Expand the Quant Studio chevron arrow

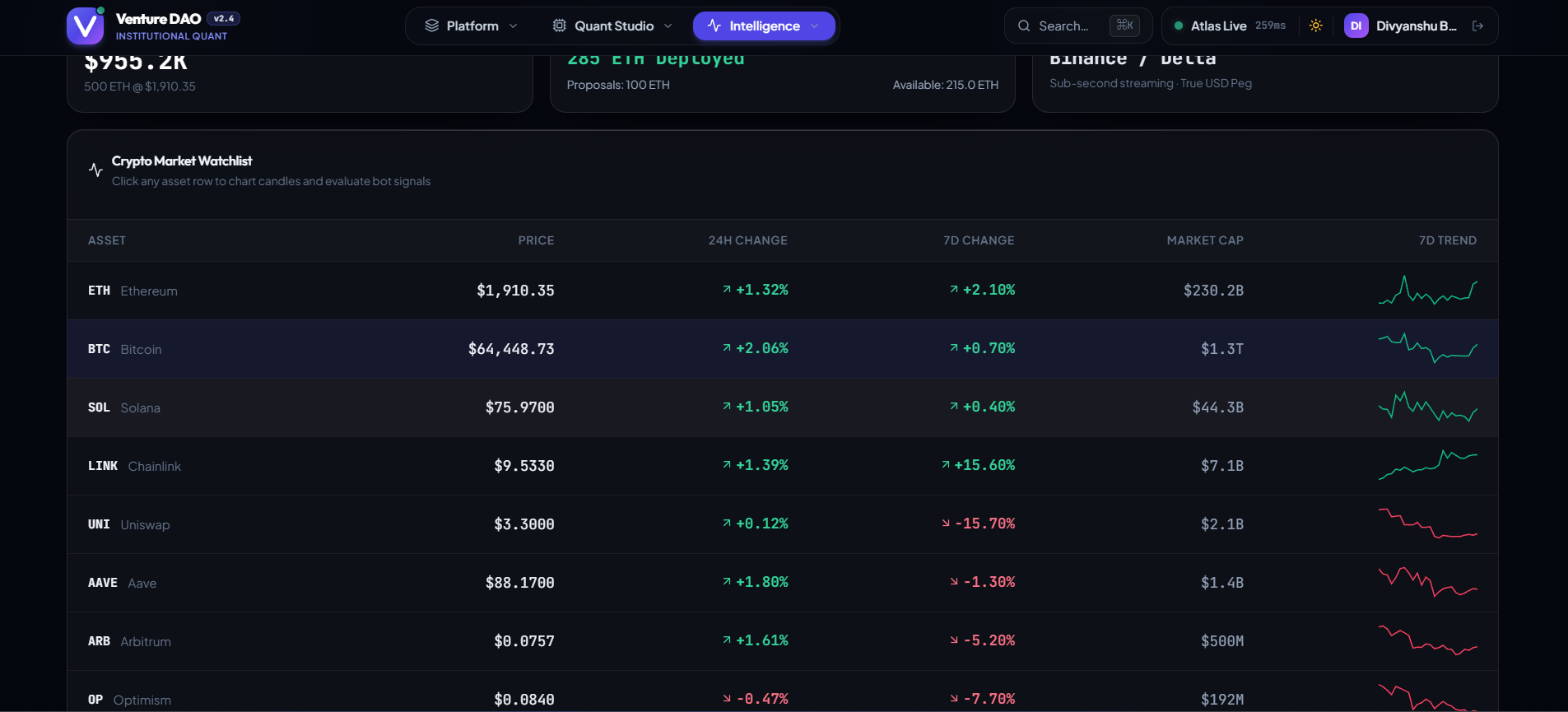pyautogui.click(x=668, y=26)
